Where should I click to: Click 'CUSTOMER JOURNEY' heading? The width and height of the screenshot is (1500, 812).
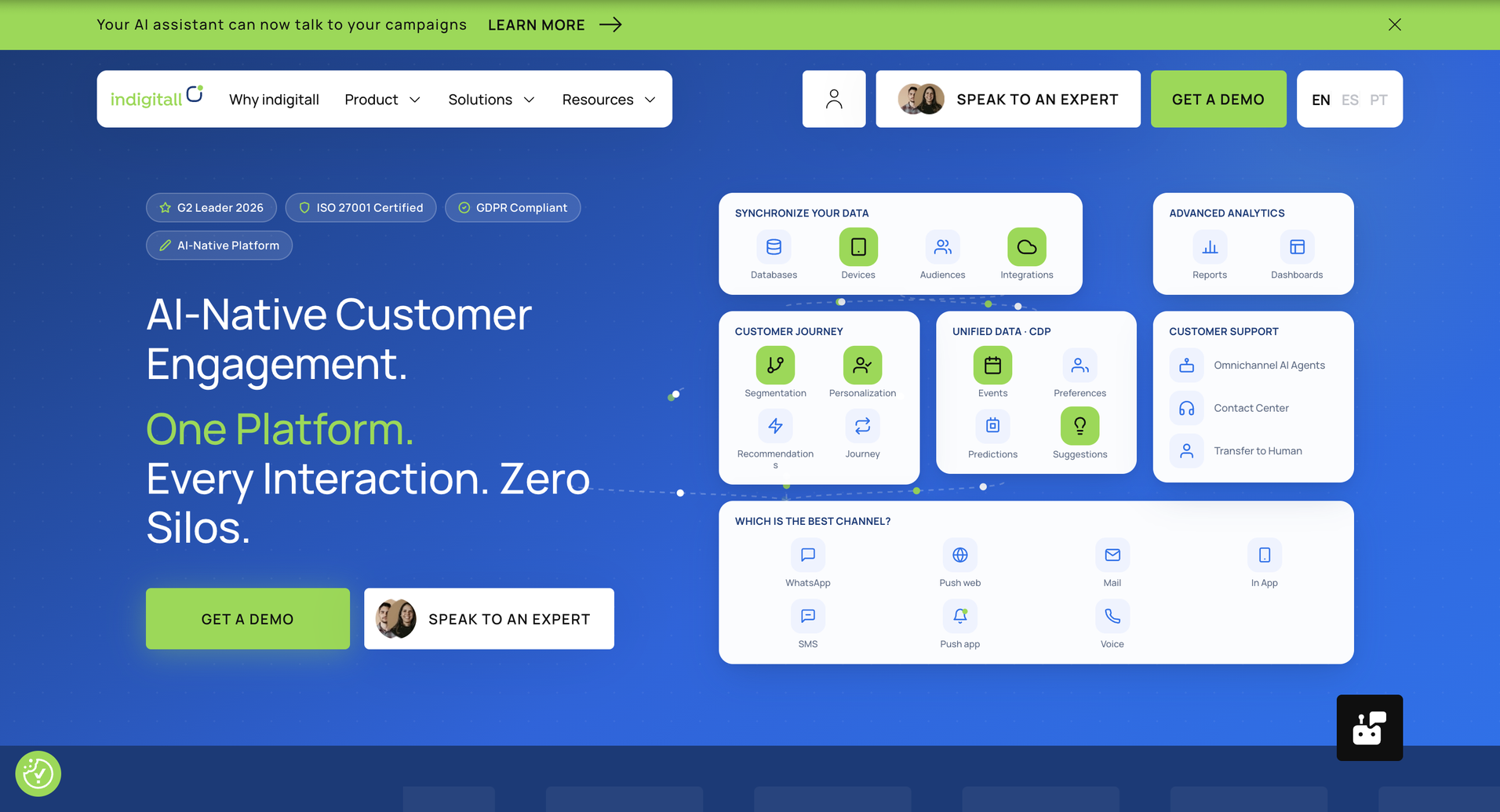click(788, 331)
